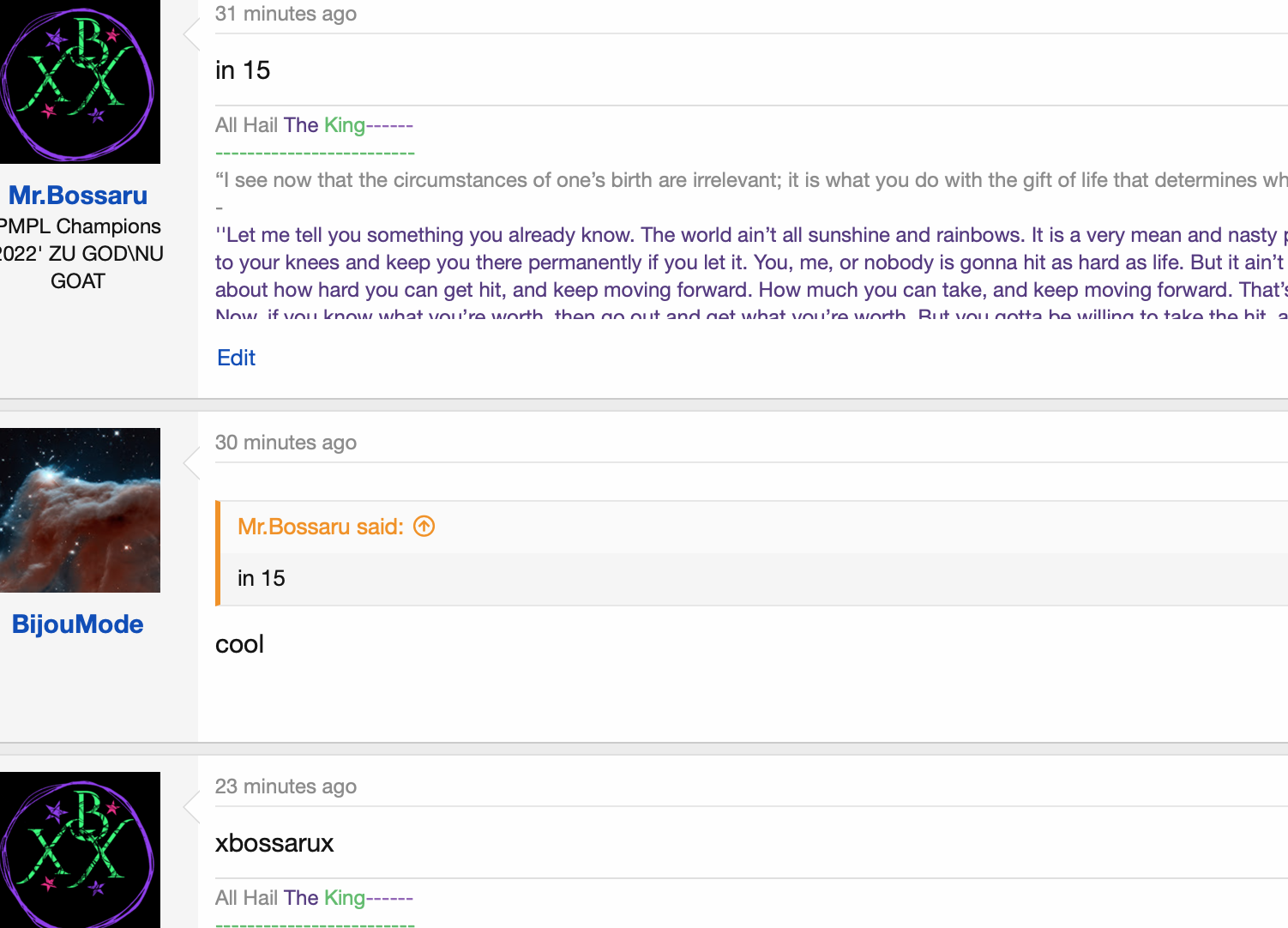Click the "30 minutes ago" timestamp
The image size is (1288, 928).
coord(286,443)
